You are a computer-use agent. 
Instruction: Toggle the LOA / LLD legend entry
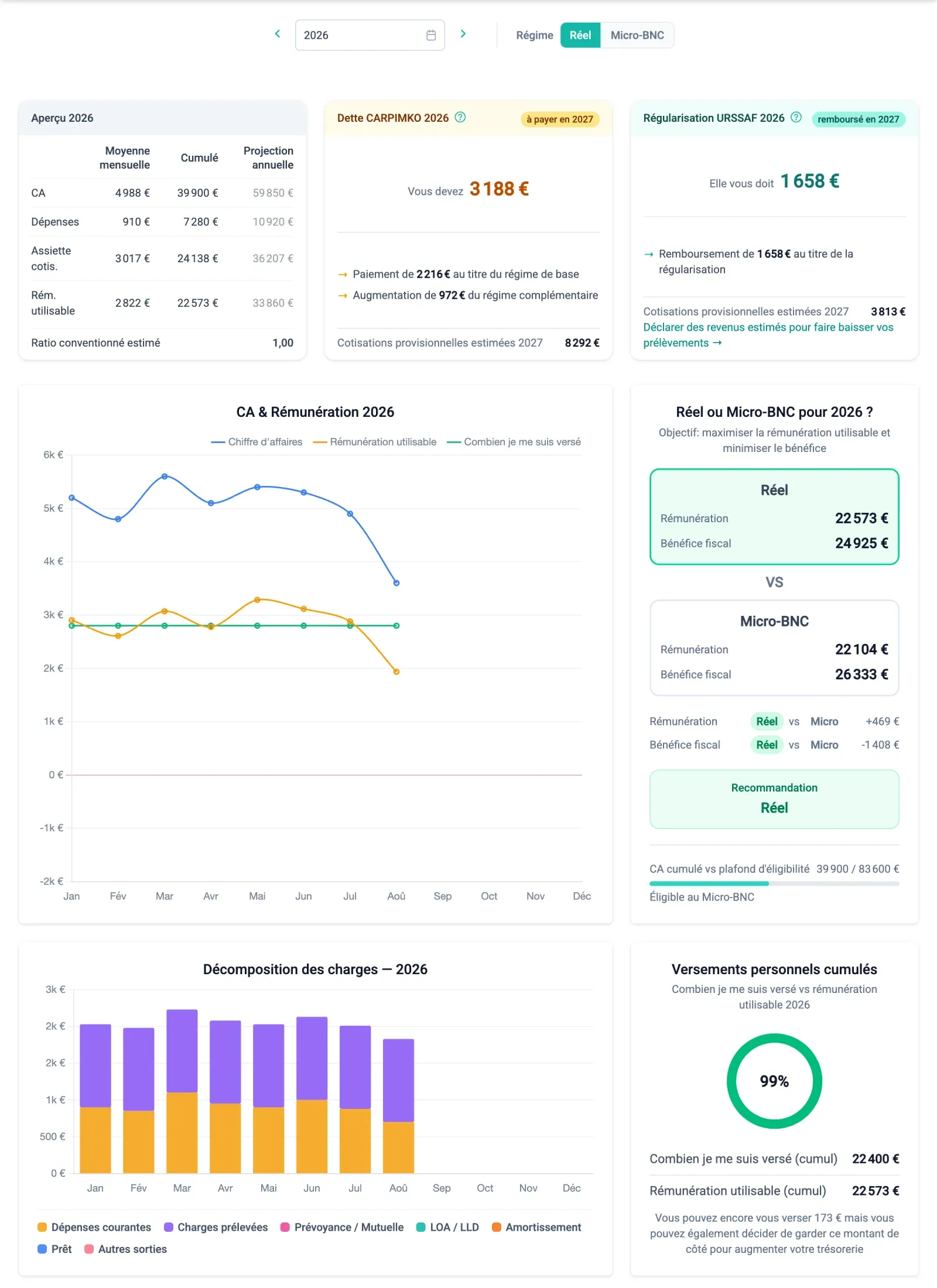tap(447, 1227)
